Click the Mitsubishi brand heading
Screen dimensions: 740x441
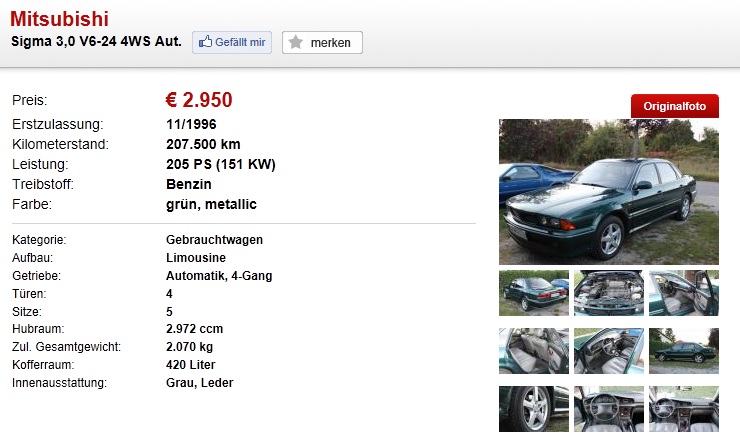tap(59, 19)
